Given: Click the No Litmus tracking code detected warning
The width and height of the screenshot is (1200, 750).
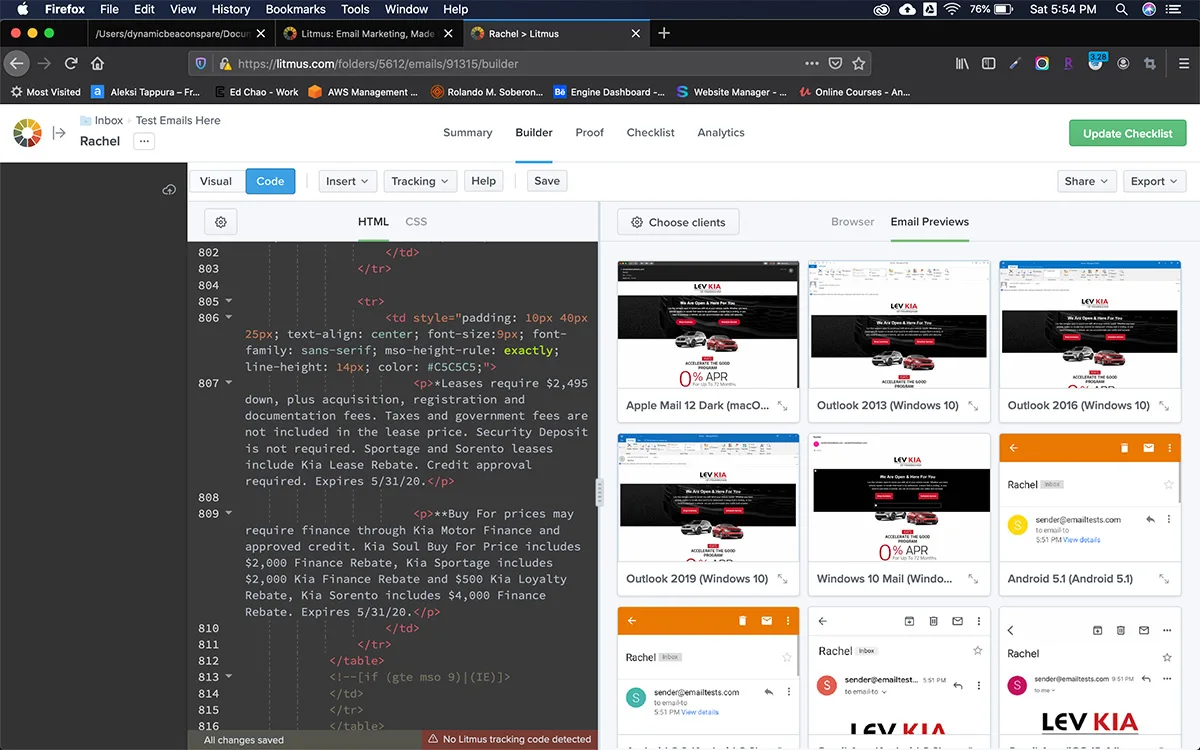Looking at the screenshot, I should (510, 740).
